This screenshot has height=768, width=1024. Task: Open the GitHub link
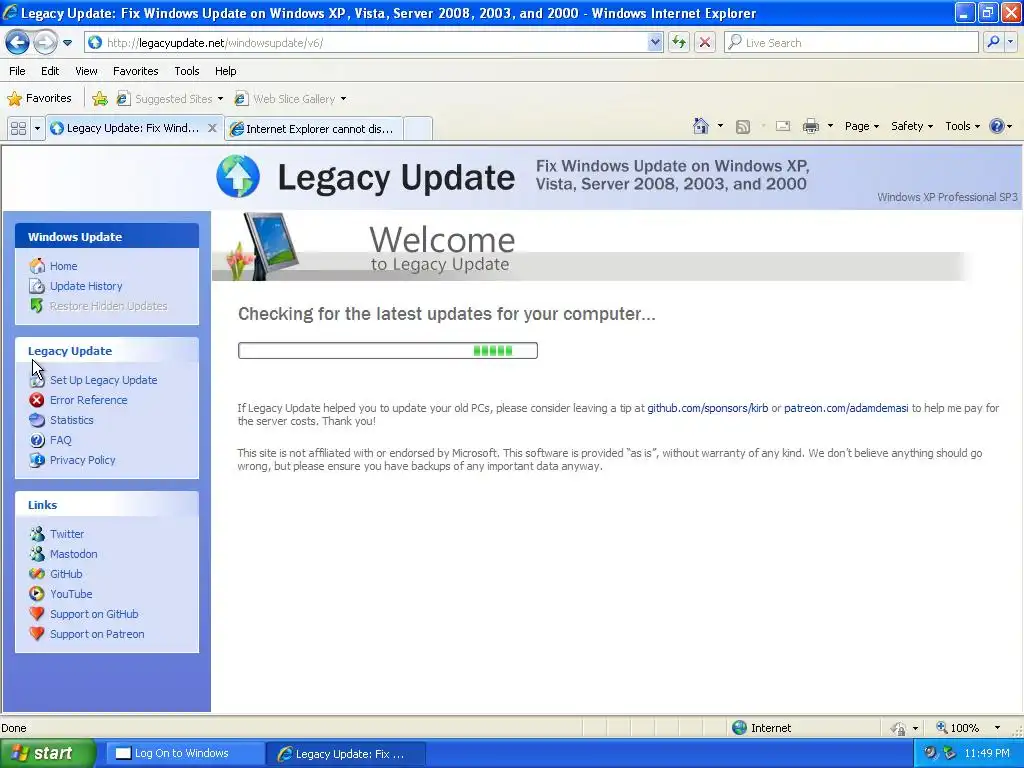(66, 574)
